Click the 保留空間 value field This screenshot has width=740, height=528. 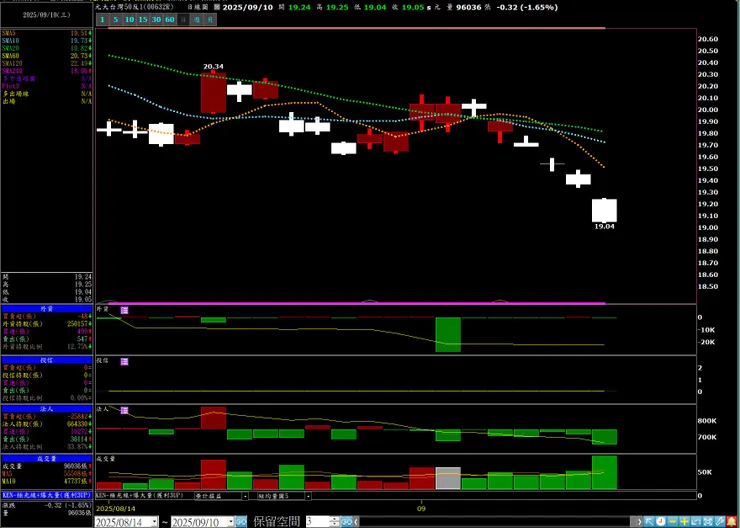318,522
